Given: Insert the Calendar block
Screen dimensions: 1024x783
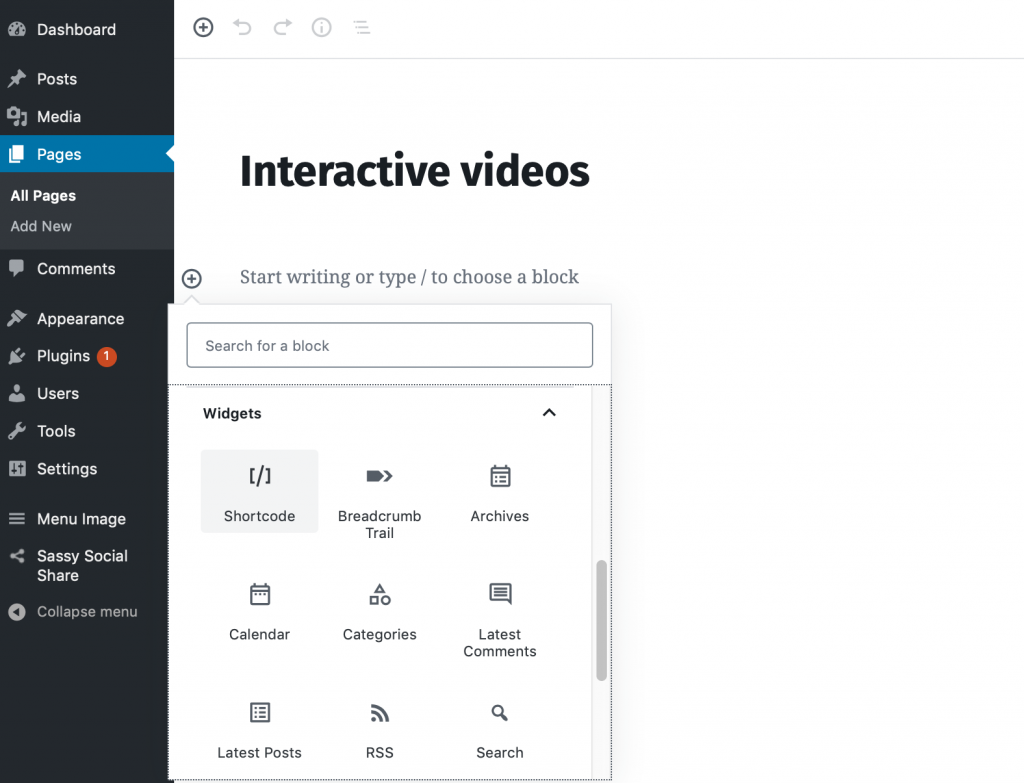Looking at the screenshot, I should pos(259,610).
